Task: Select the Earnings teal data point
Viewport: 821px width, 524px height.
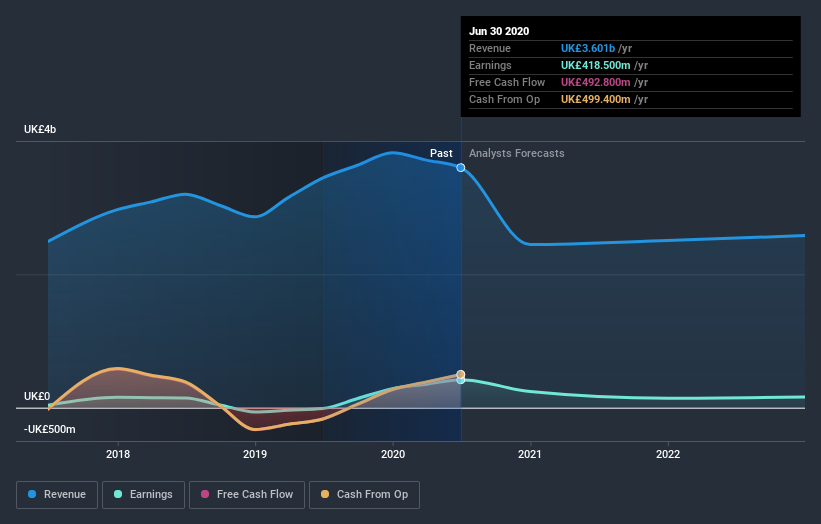Action: [x=461, y=380]
